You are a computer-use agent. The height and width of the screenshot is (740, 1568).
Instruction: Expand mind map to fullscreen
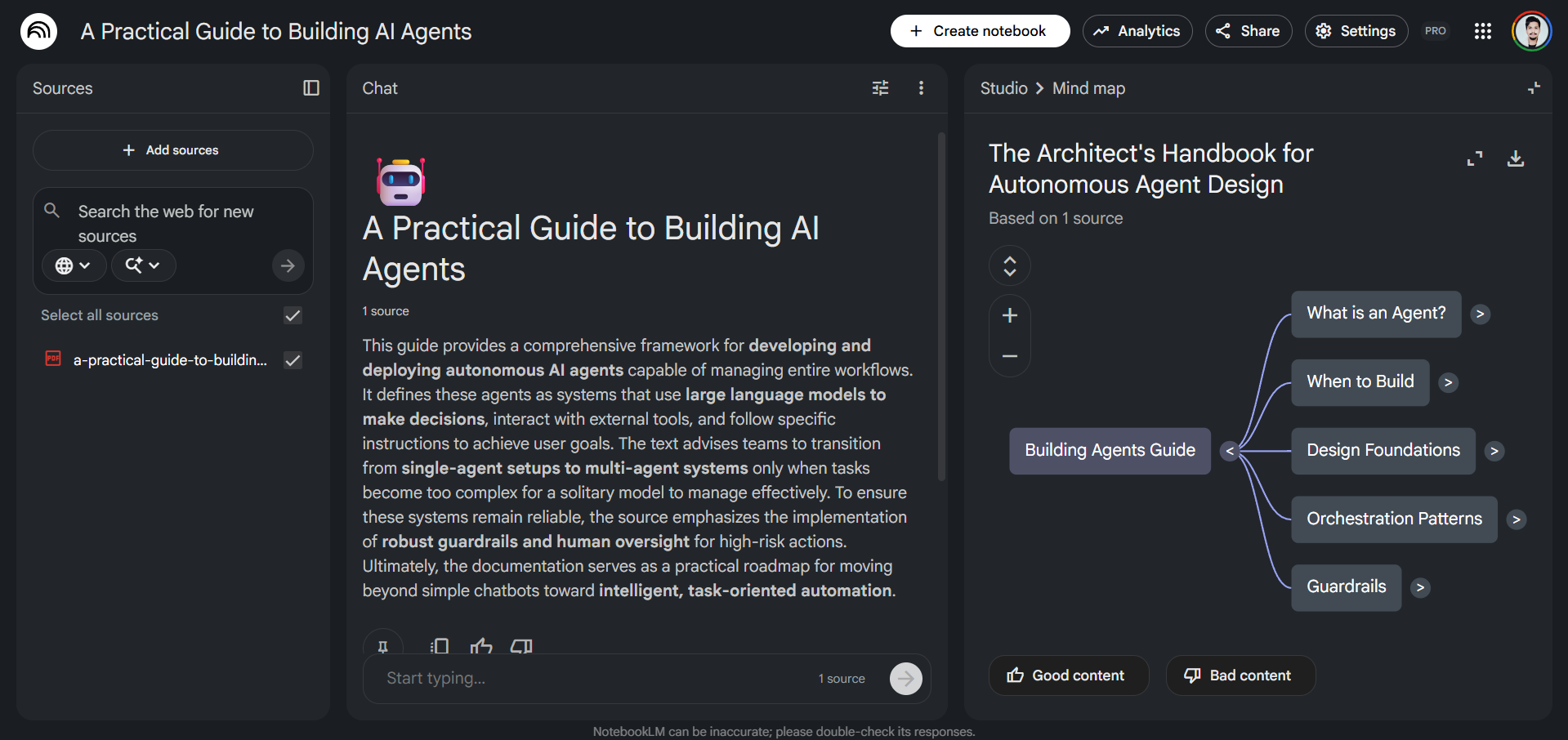[1474, 158]
